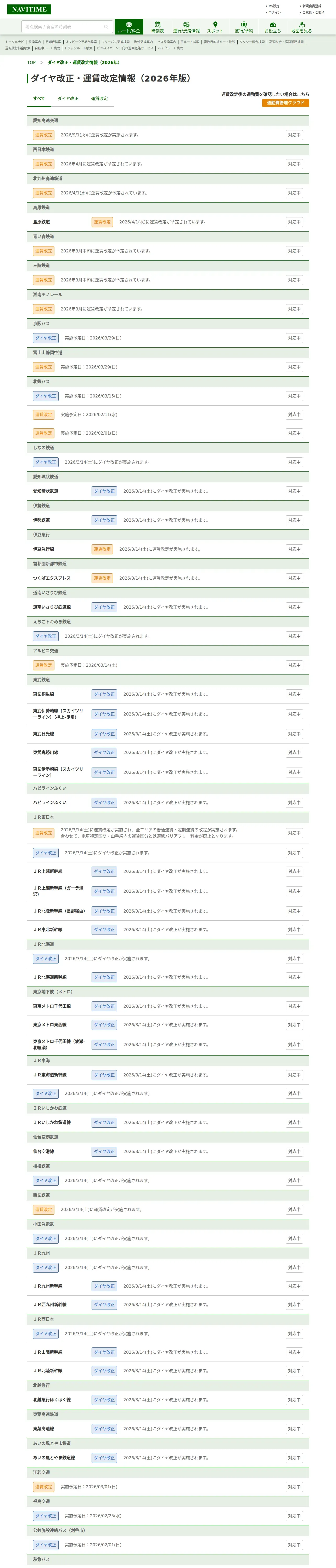Click the ハピラインふくい row name
This screenshot has height=1568, width=336.
[x=50, y=803]
